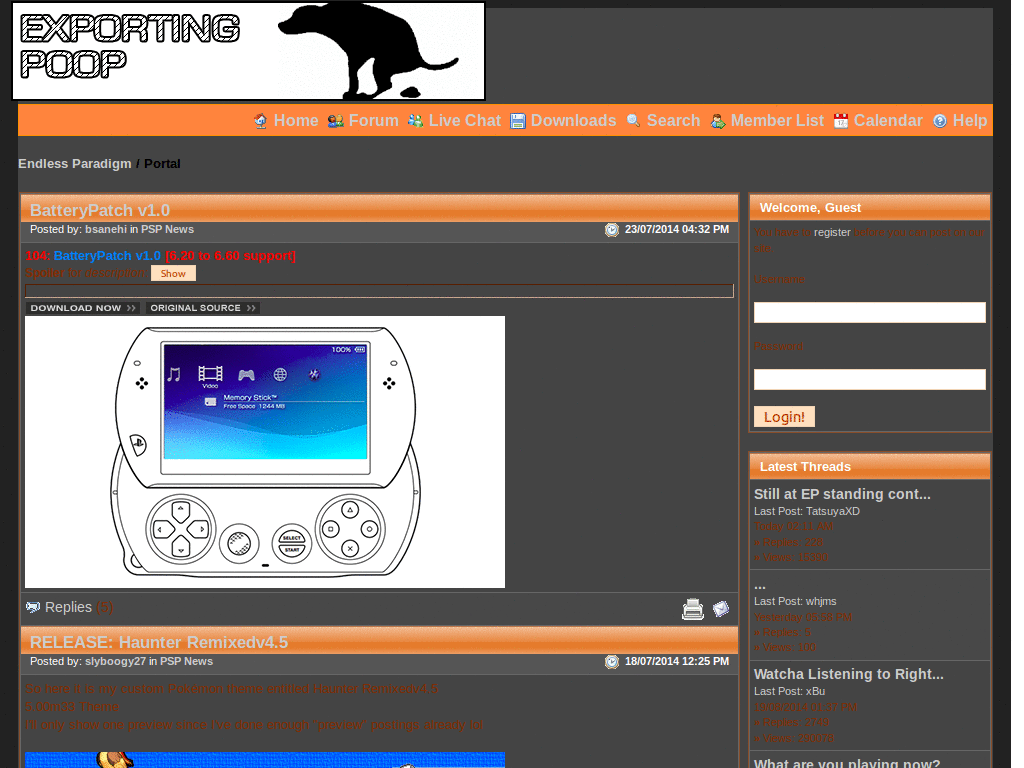Open the Member List page
Screen dimensions: 1024x768
pyautogui.click(x=777, y=121)
